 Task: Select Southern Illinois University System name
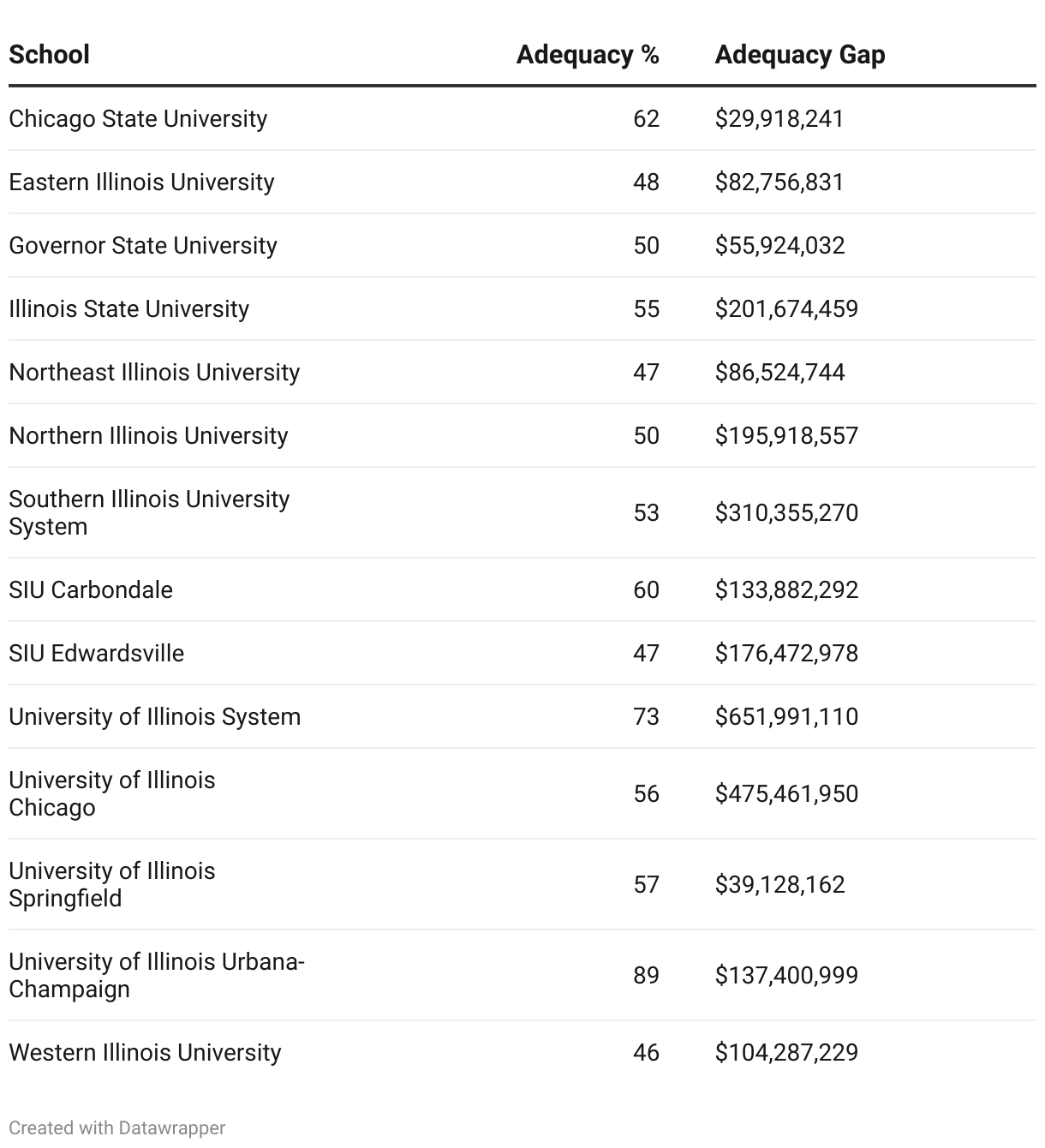click(x=149, y=512)
